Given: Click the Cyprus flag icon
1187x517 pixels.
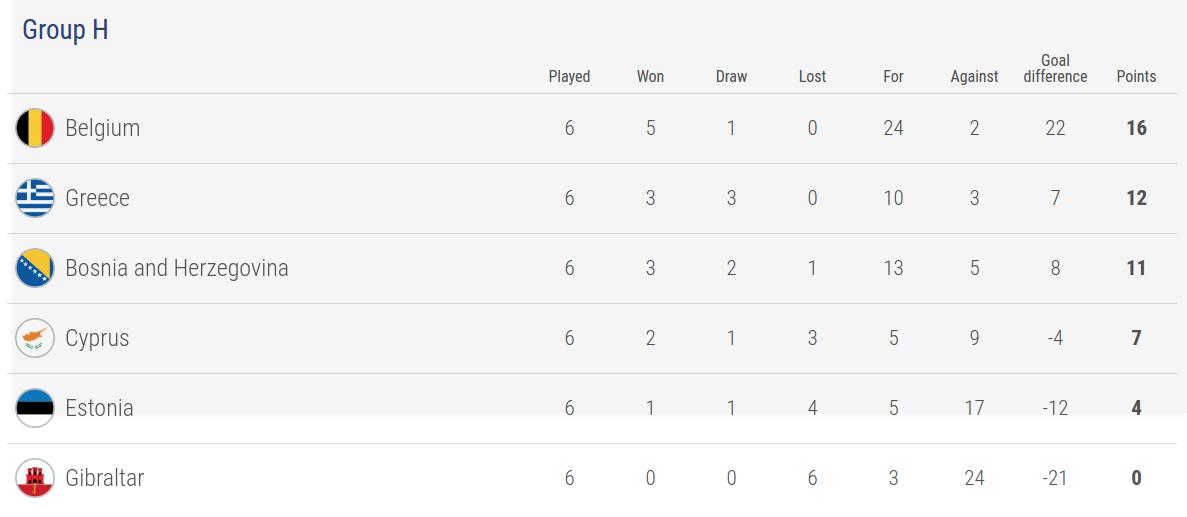Looking at the screenshot, I should pyautogui.click(x=35, y=338).
